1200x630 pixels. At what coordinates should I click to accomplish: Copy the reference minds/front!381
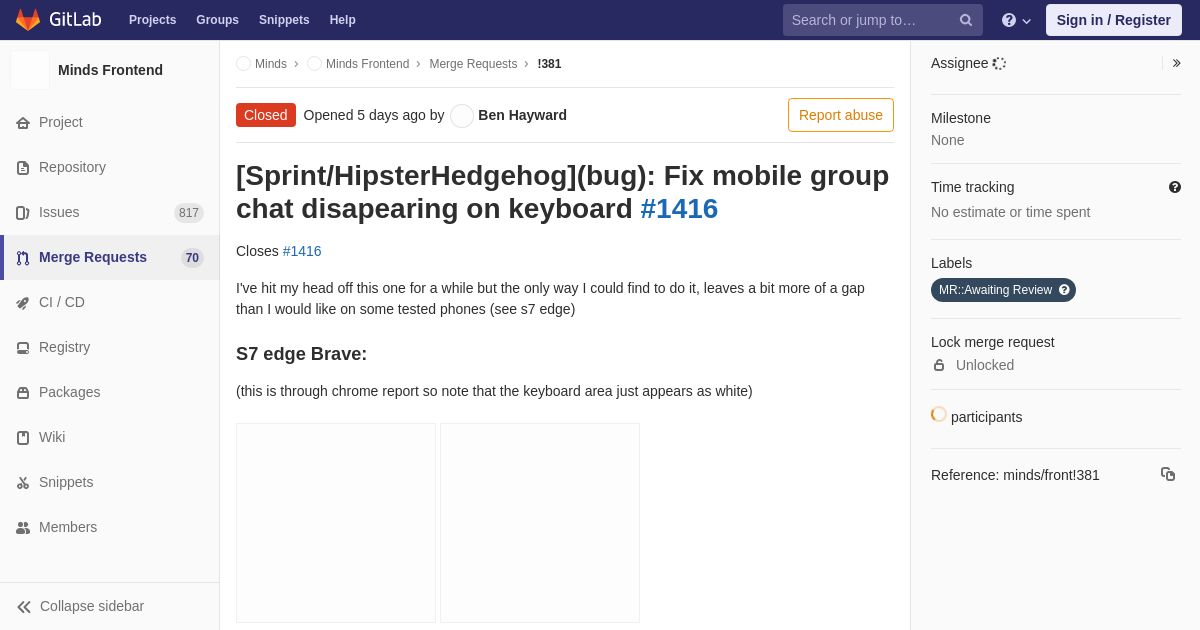click(x=1168, y=474)
